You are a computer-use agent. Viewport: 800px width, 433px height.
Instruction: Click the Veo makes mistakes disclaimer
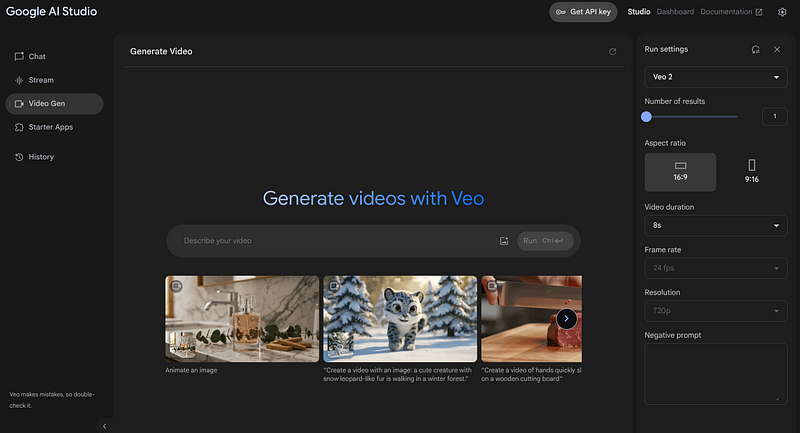(52, 400)
